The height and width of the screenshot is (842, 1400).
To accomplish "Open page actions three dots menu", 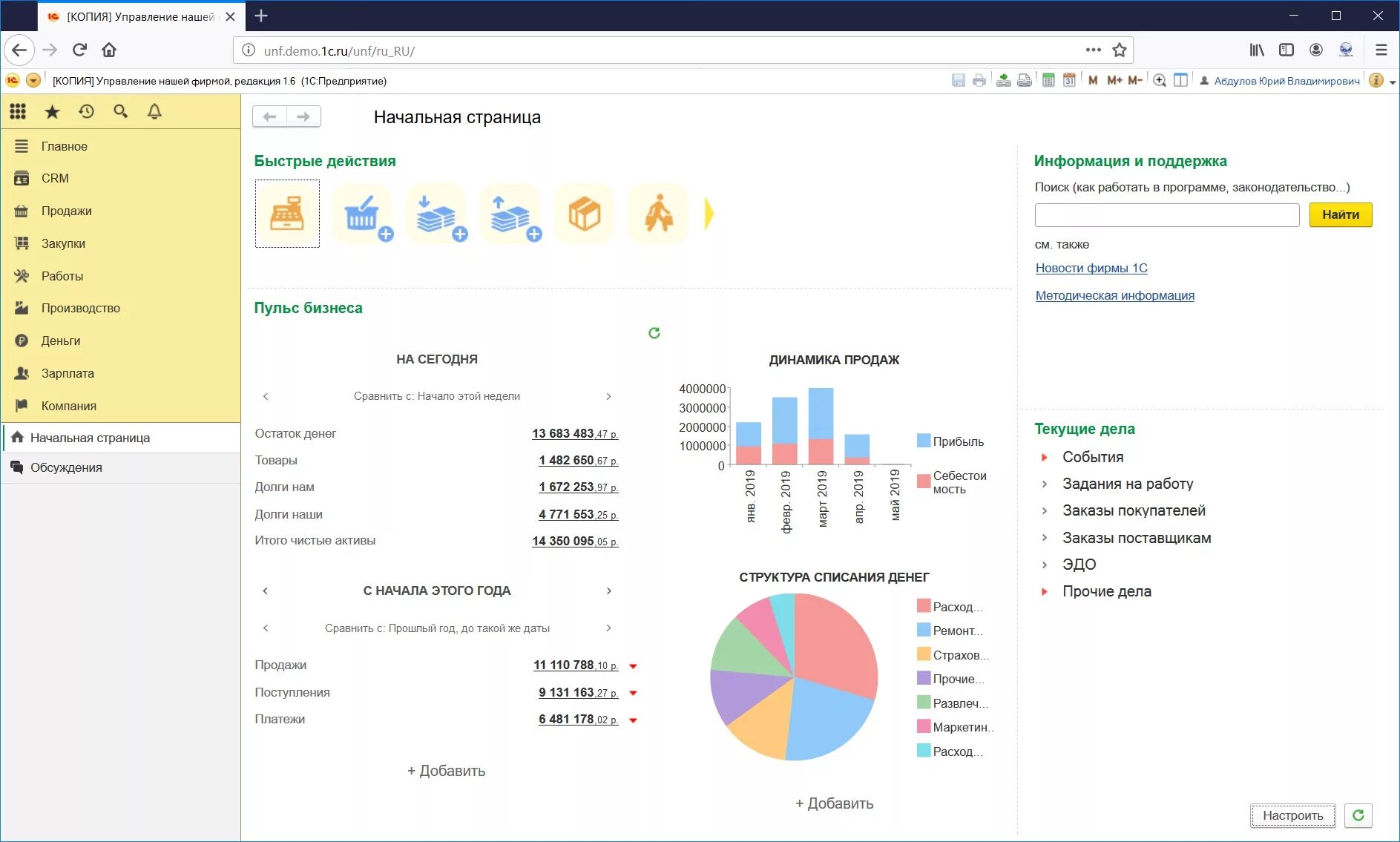I will point(1093,50).
